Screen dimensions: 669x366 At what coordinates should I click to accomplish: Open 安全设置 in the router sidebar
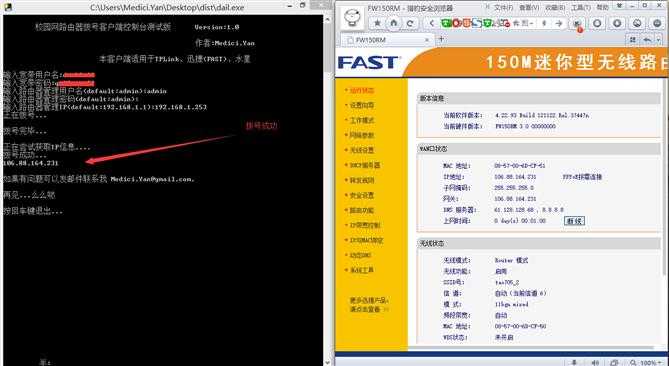[x=362, y=195]
